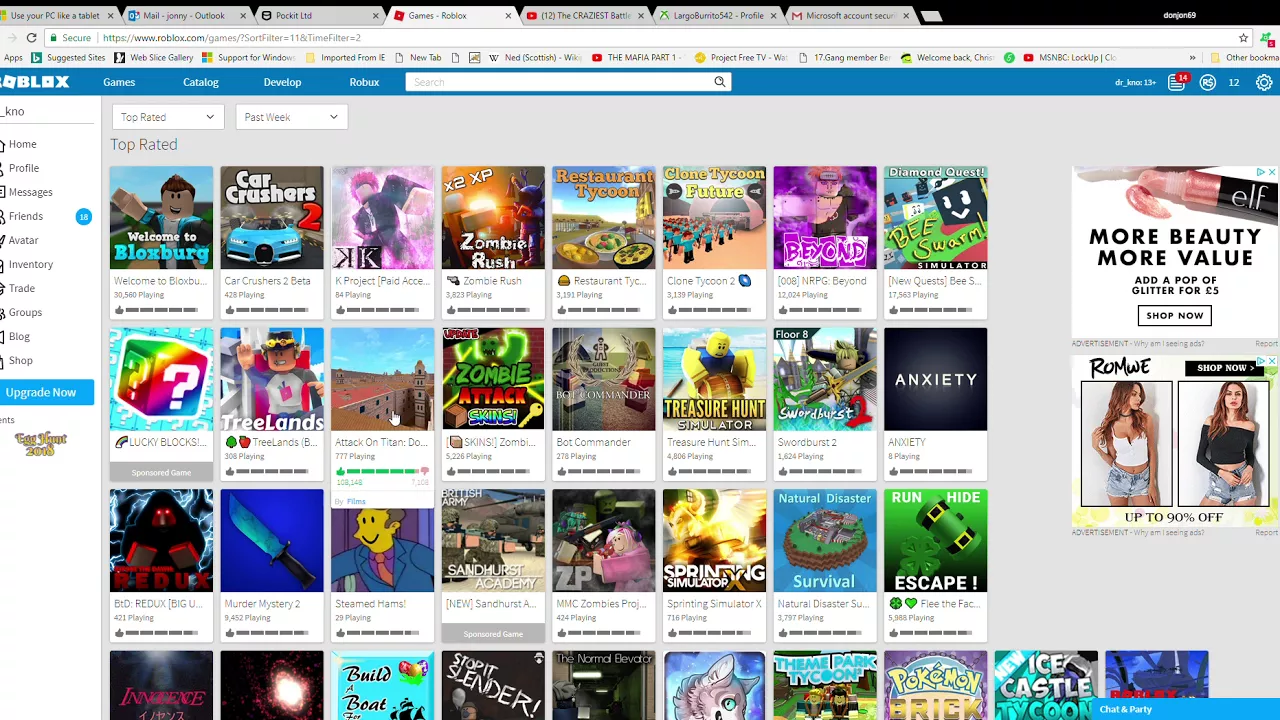Open the Restaurant Tycoon game thumbnail
The image size is (1280, 720).
(x=604, y=218)
